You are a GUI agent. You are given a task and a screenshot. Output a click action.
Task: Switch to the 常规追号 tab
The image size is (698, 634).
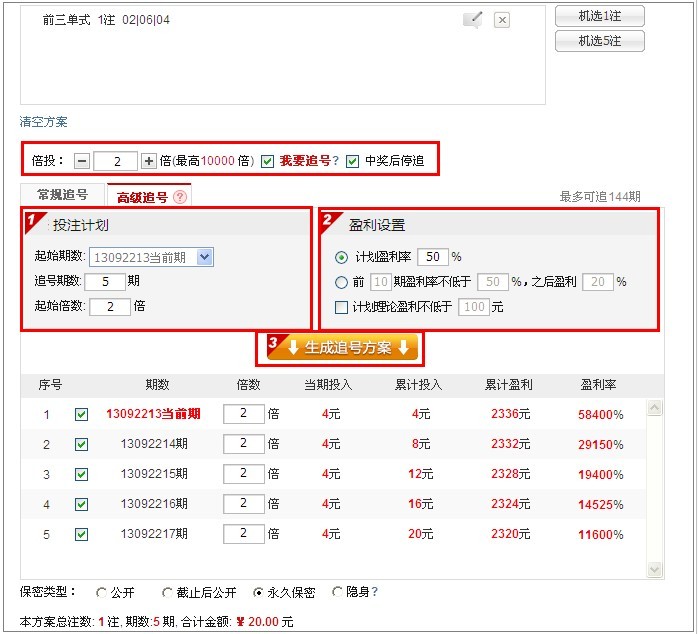point(62,195)
